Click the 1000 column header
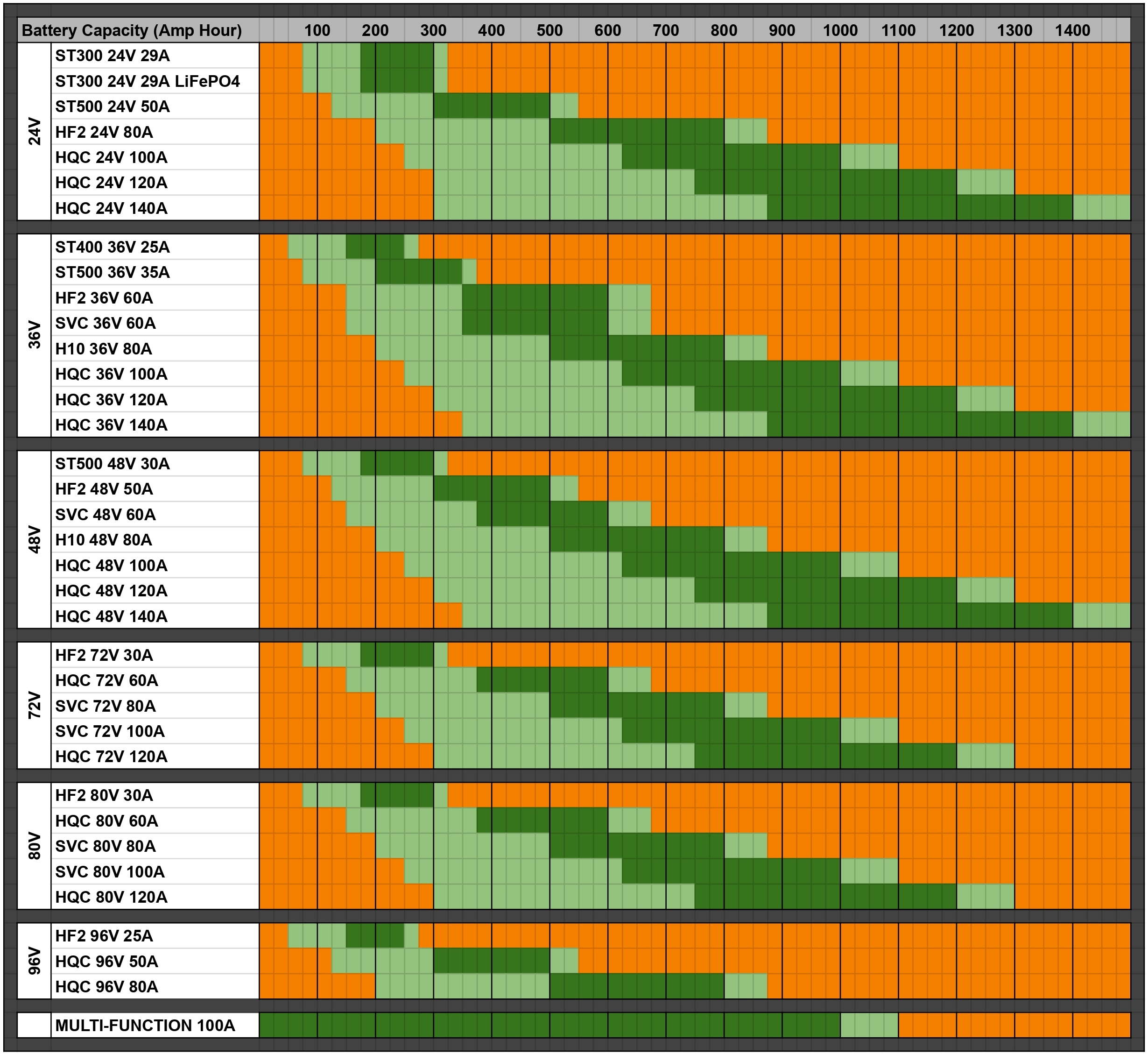1148x1054 pixels. click(x=839, y=31)
